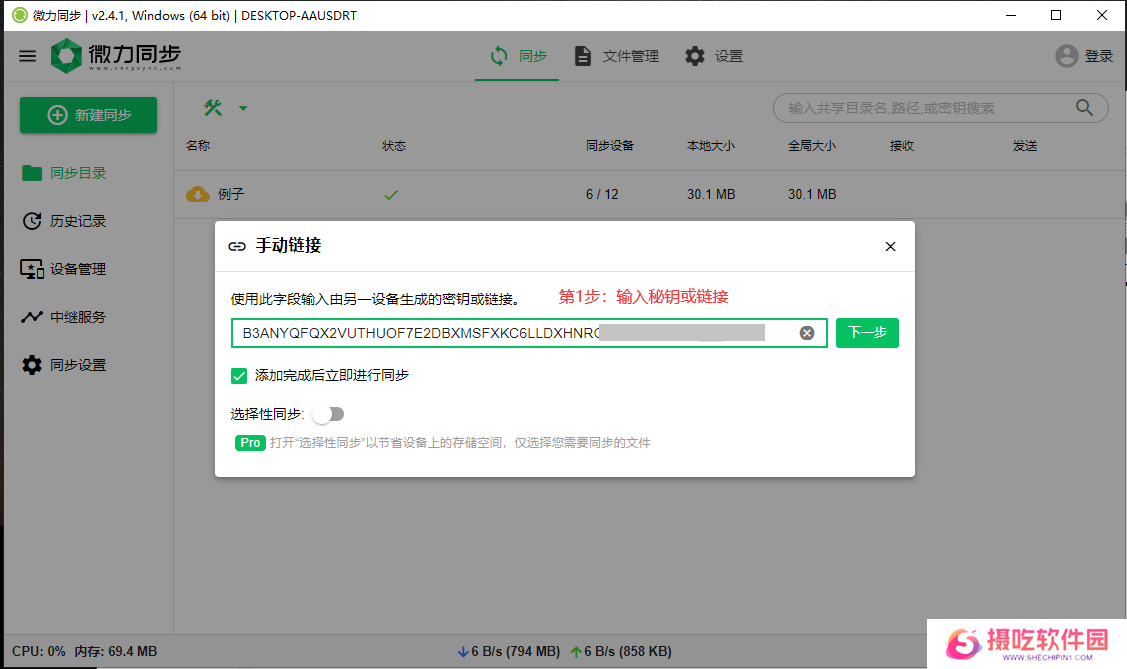
Task: Click the search magnifier icon
Action: click(1084, 108)
